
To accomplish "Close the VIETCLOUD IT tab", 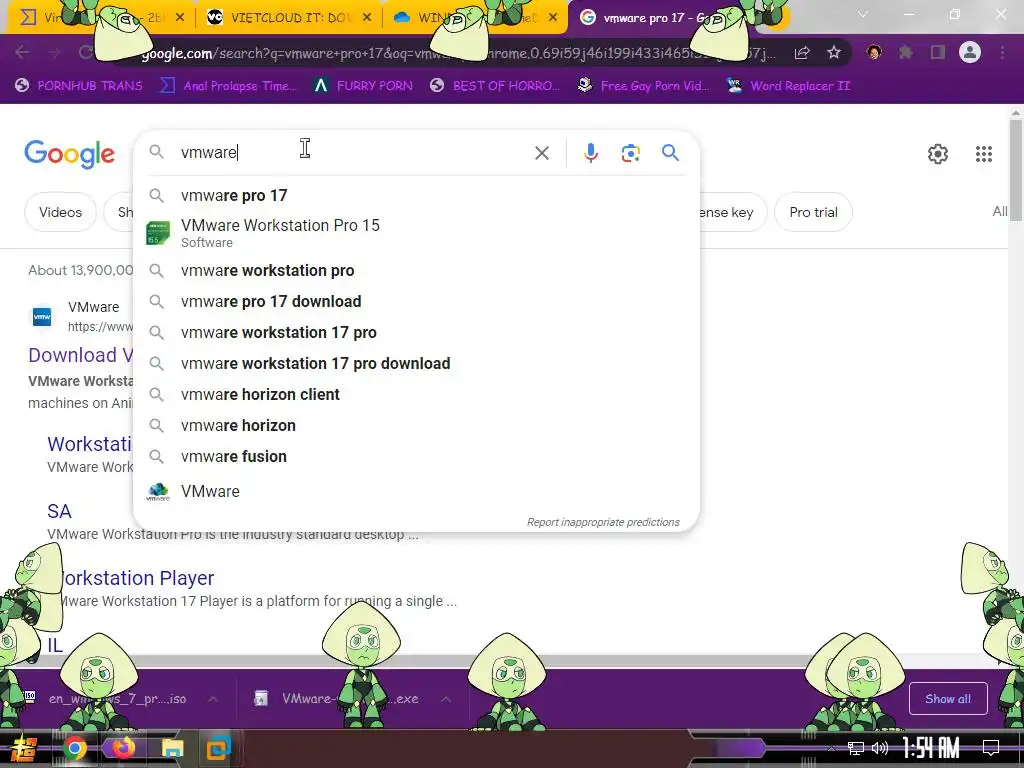I will (x=367, y=18).
